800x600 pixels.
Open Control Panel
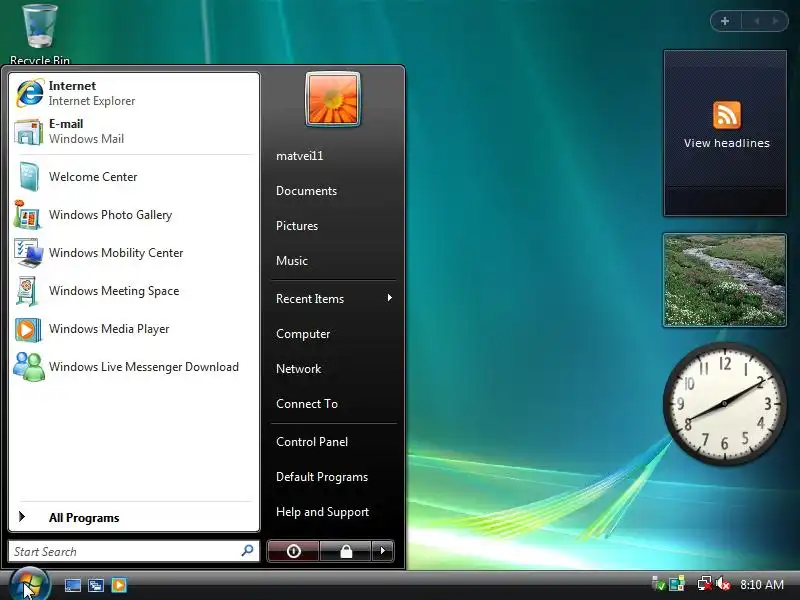pos(333,442)
